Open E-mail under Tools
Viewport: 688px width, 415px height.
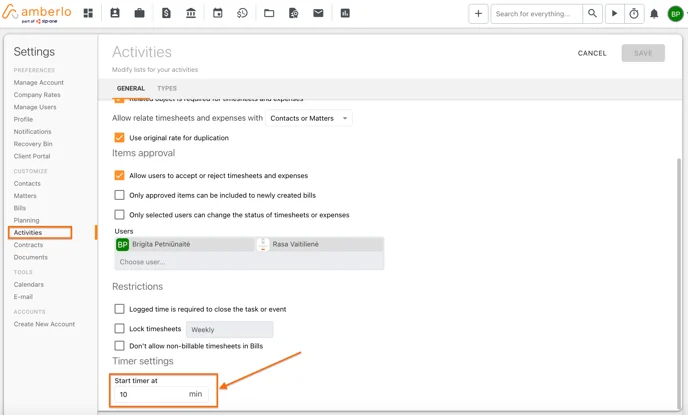click(x=23, y=297)
